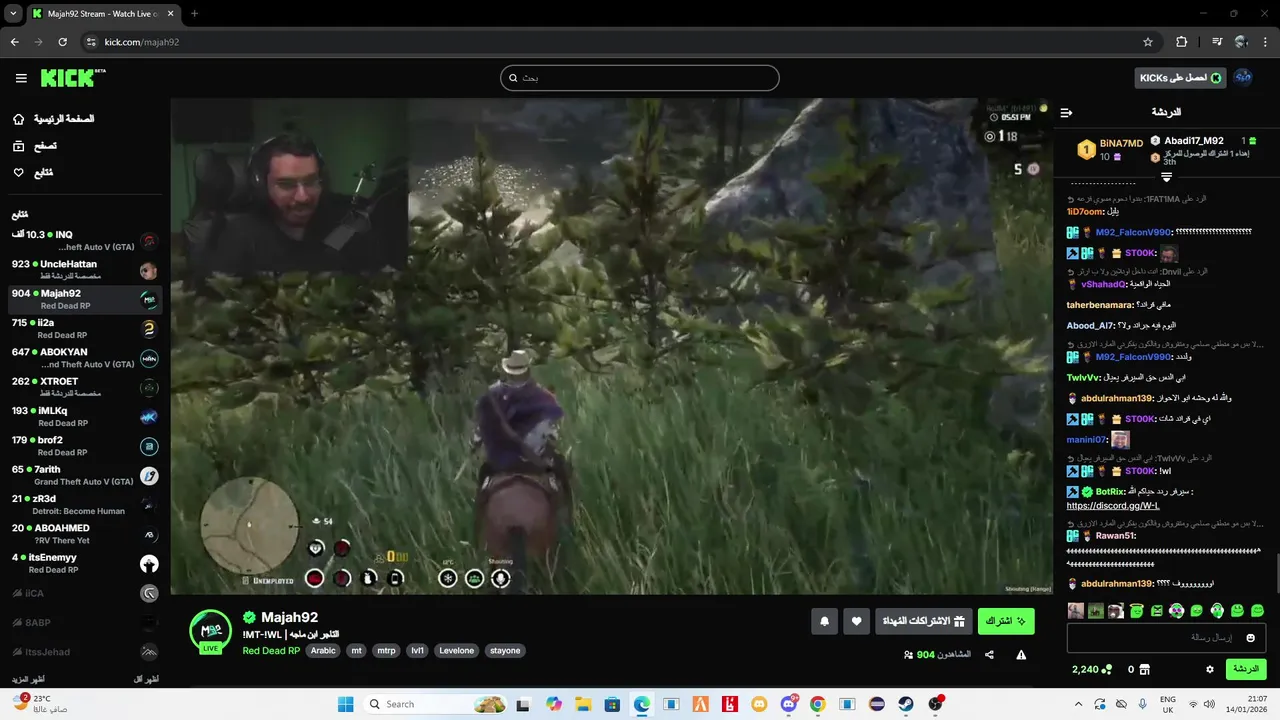
Task: Open the volume control in the system tray
Action: (x=1211, y=704)
